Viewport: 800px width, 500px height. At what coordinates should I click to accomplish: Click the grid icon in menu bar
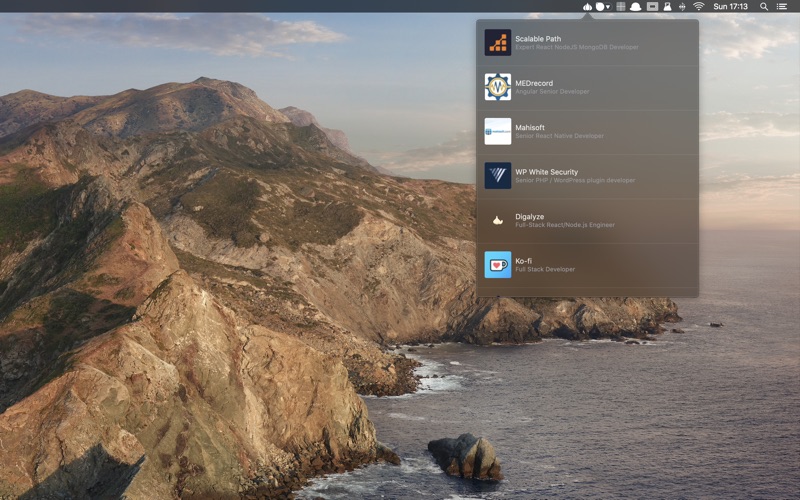(x=620, y=6)
